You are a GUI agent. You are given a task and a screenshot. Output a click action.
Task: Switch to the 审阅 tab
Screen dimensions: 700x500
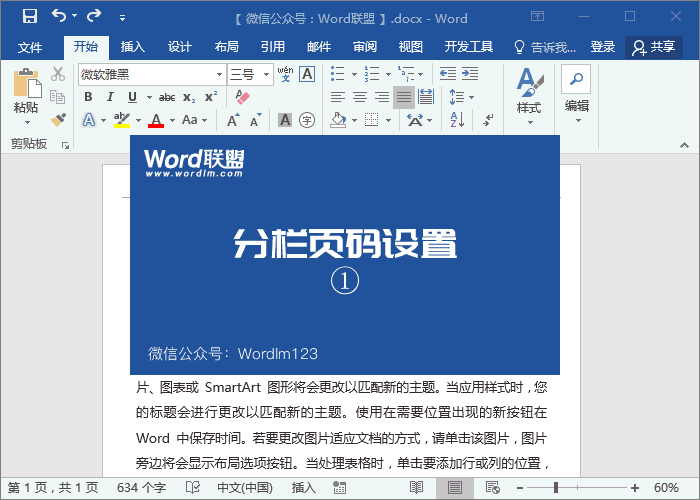point(365,46)
